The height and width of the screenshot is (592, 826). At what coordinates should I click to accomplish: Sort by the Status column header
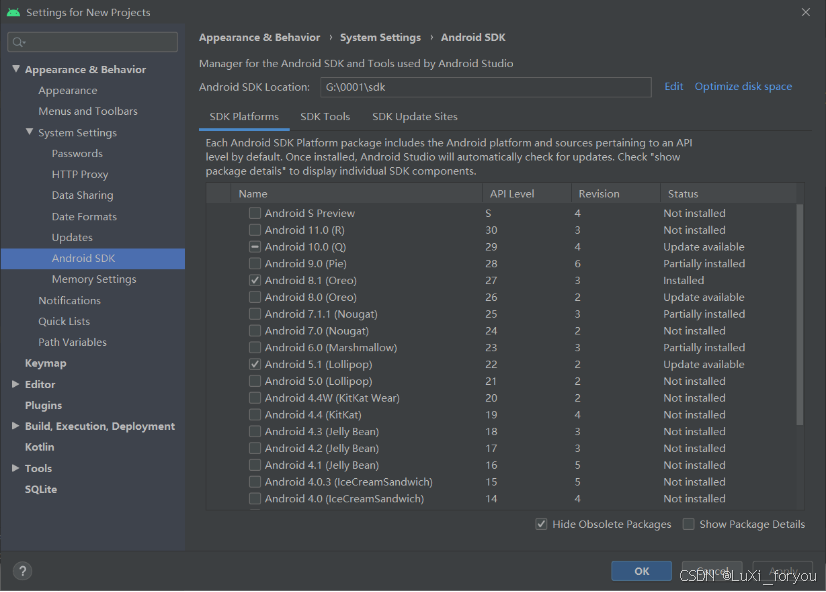[728, 194]
